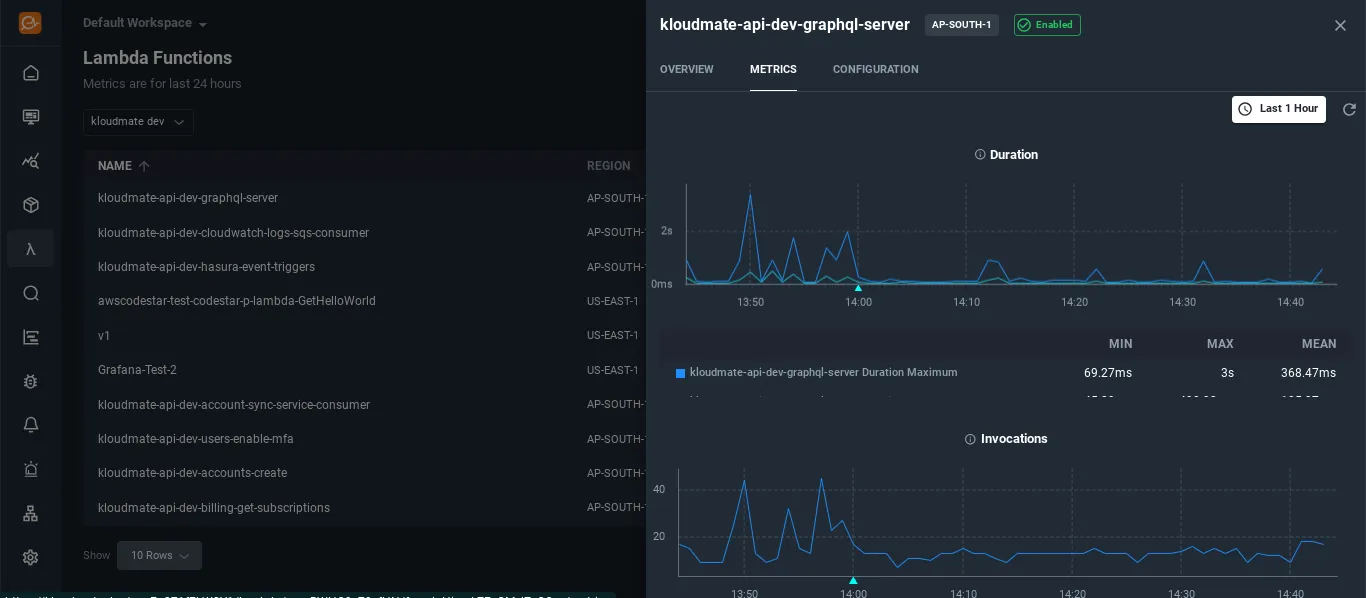Screen dimensions: 1366x598
Task: Open the v1 function row
Action: pos(365,336)
